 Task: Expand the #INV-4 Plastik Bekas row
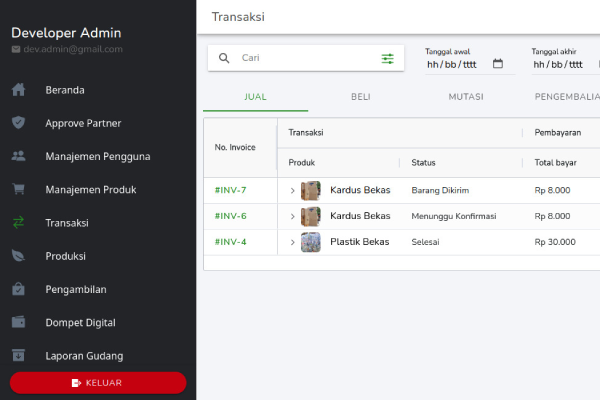tap(292, 242)
